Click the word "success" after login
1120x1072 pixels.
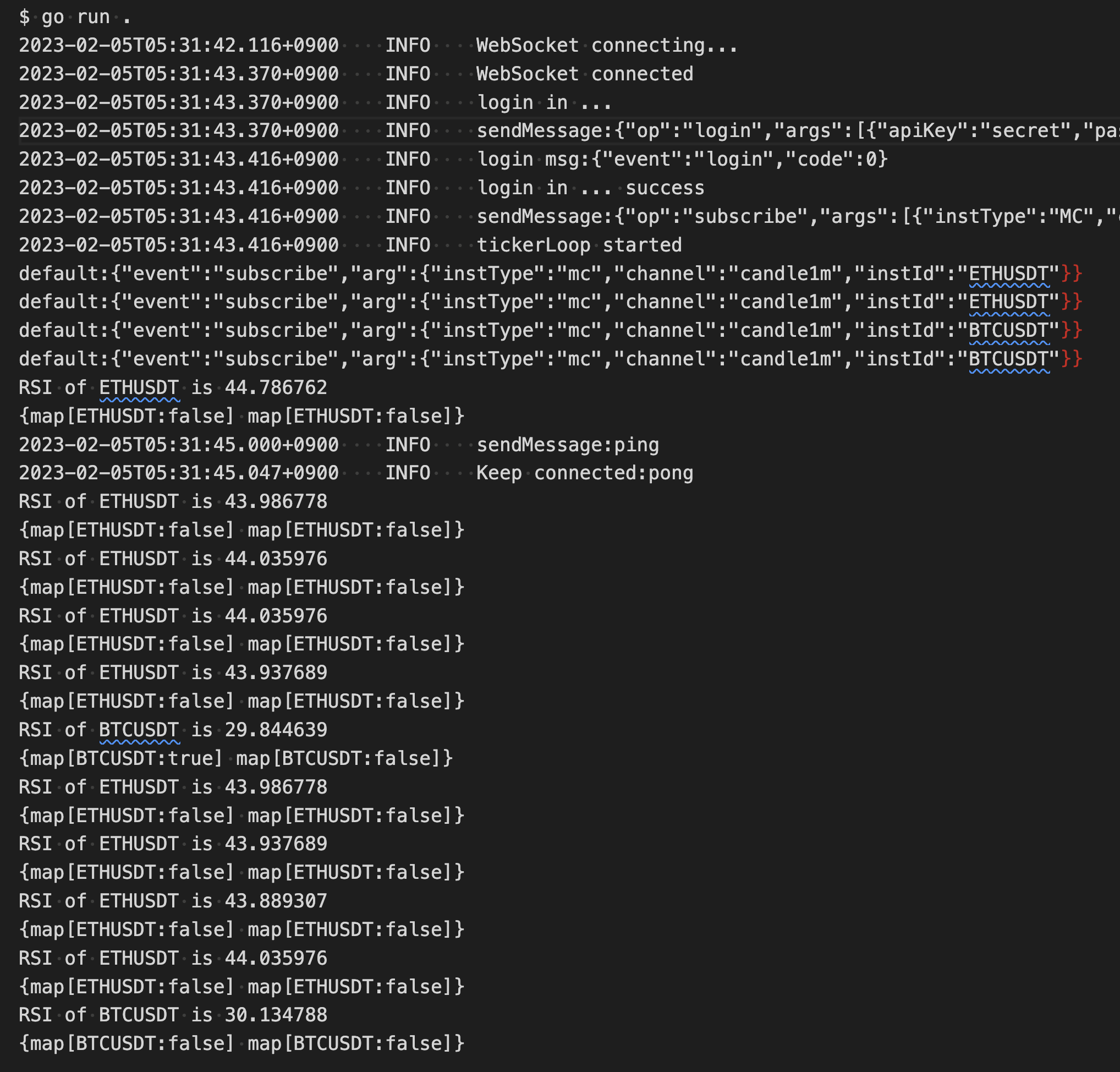pyautogui.click(x=665, y=188)
